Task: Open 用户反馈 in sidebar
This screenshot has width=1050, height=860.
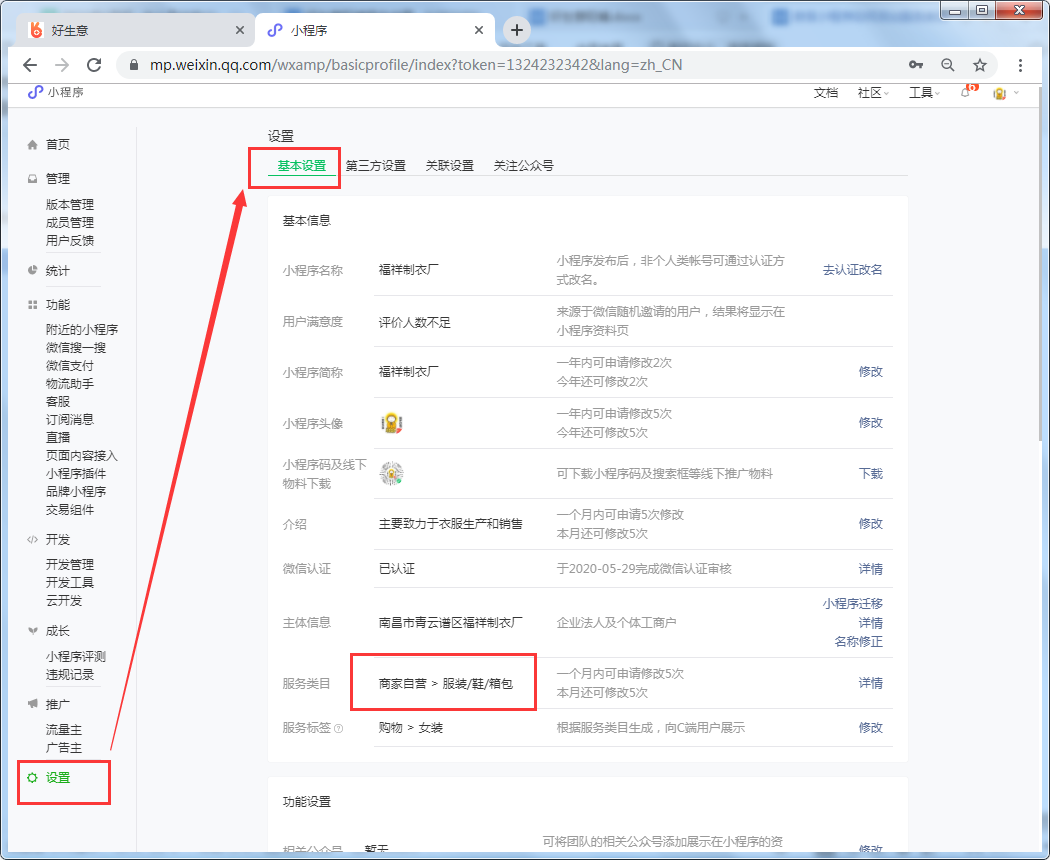Action: point(70,240)
